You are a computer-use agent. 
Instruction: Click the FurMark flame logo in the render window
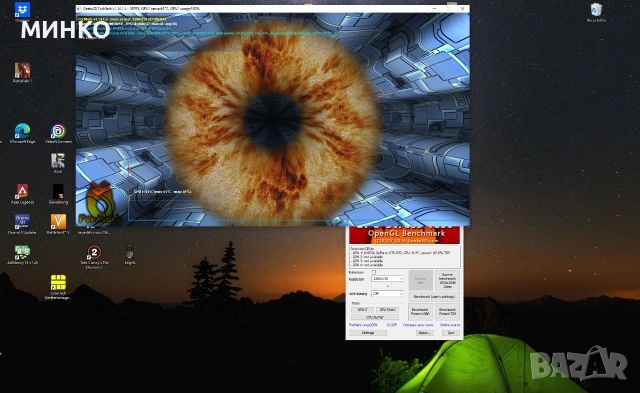click(x=100, y=203)
